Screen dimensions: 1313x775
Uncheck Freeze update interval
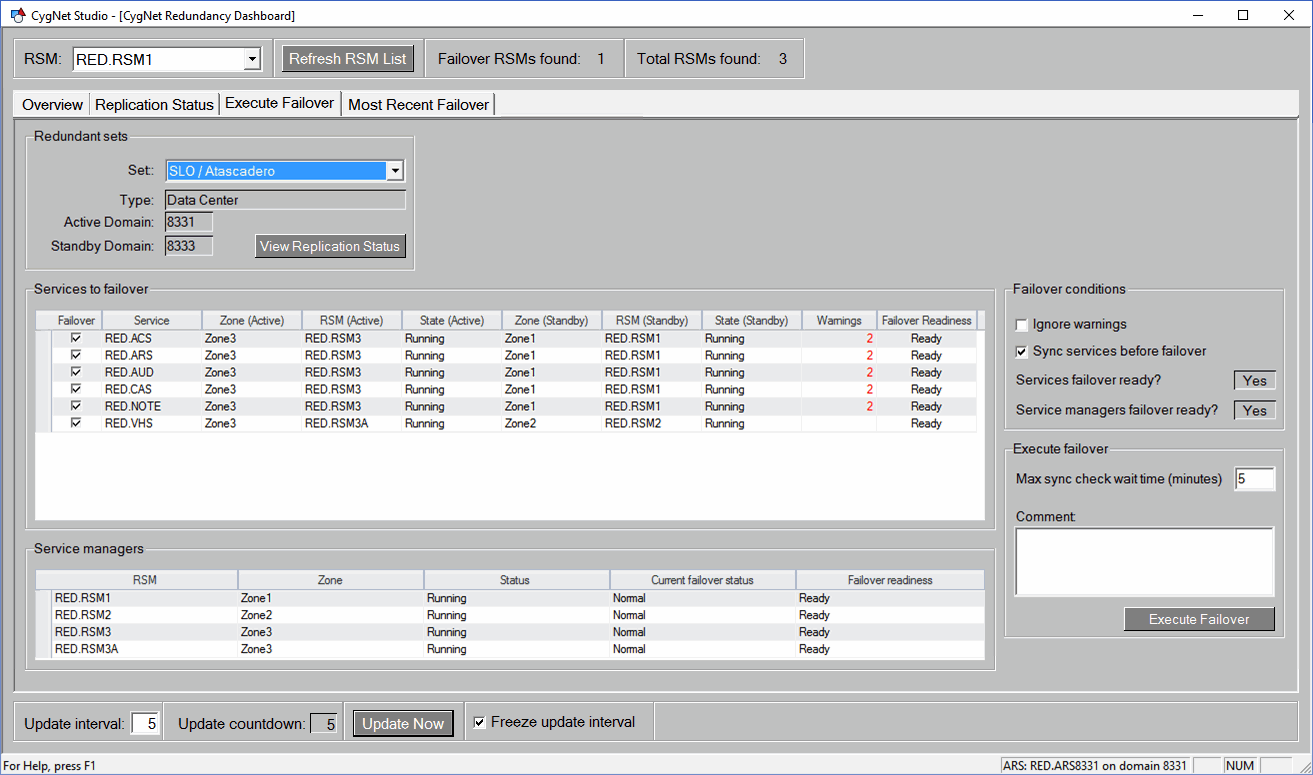(x=480, y=723)
